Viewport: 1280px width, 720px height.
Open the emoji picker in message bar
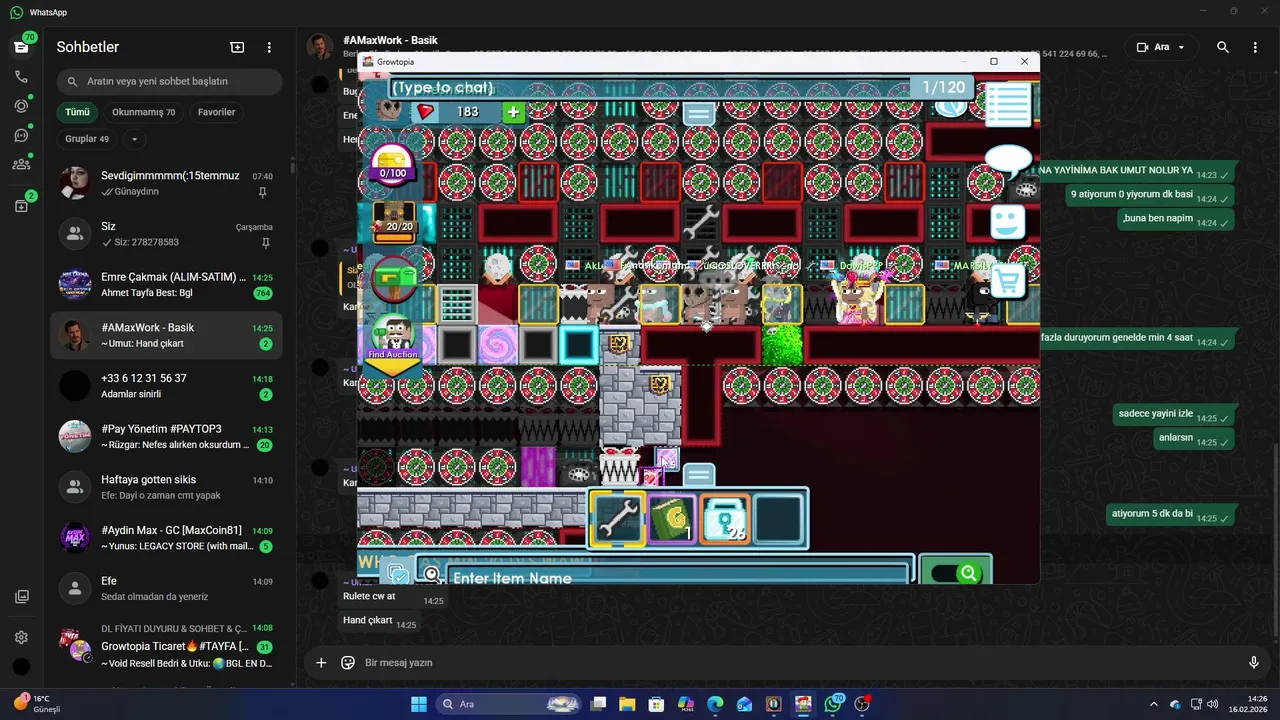348,662
